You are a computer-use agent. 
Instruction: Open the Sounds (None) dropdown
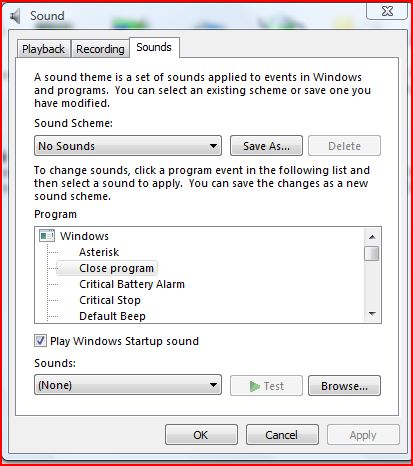(x=128, y=385)
